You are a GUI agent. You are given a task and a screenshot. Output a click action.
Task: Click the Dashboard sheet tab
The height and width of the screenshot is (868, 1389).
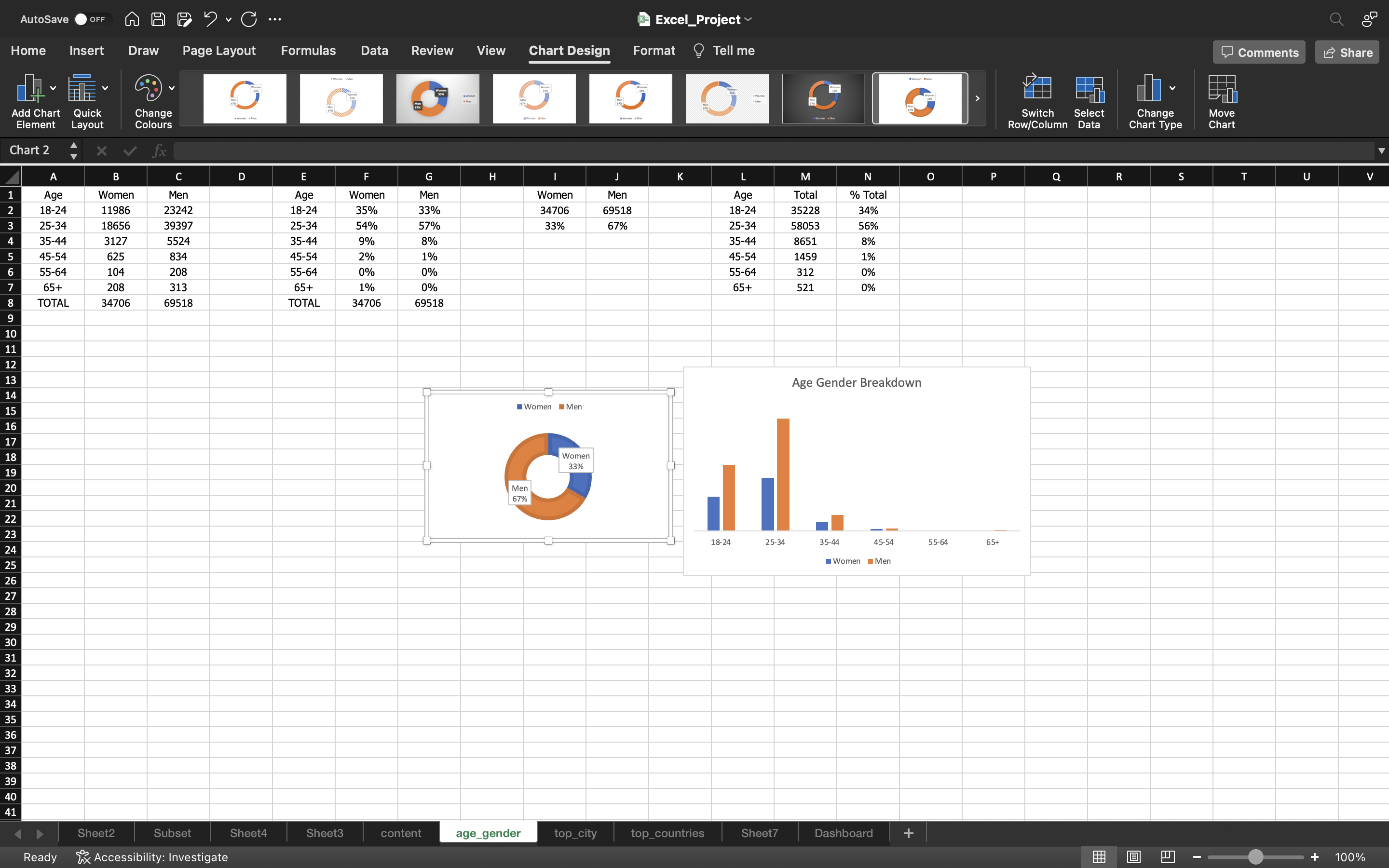(x=843, y=833)
